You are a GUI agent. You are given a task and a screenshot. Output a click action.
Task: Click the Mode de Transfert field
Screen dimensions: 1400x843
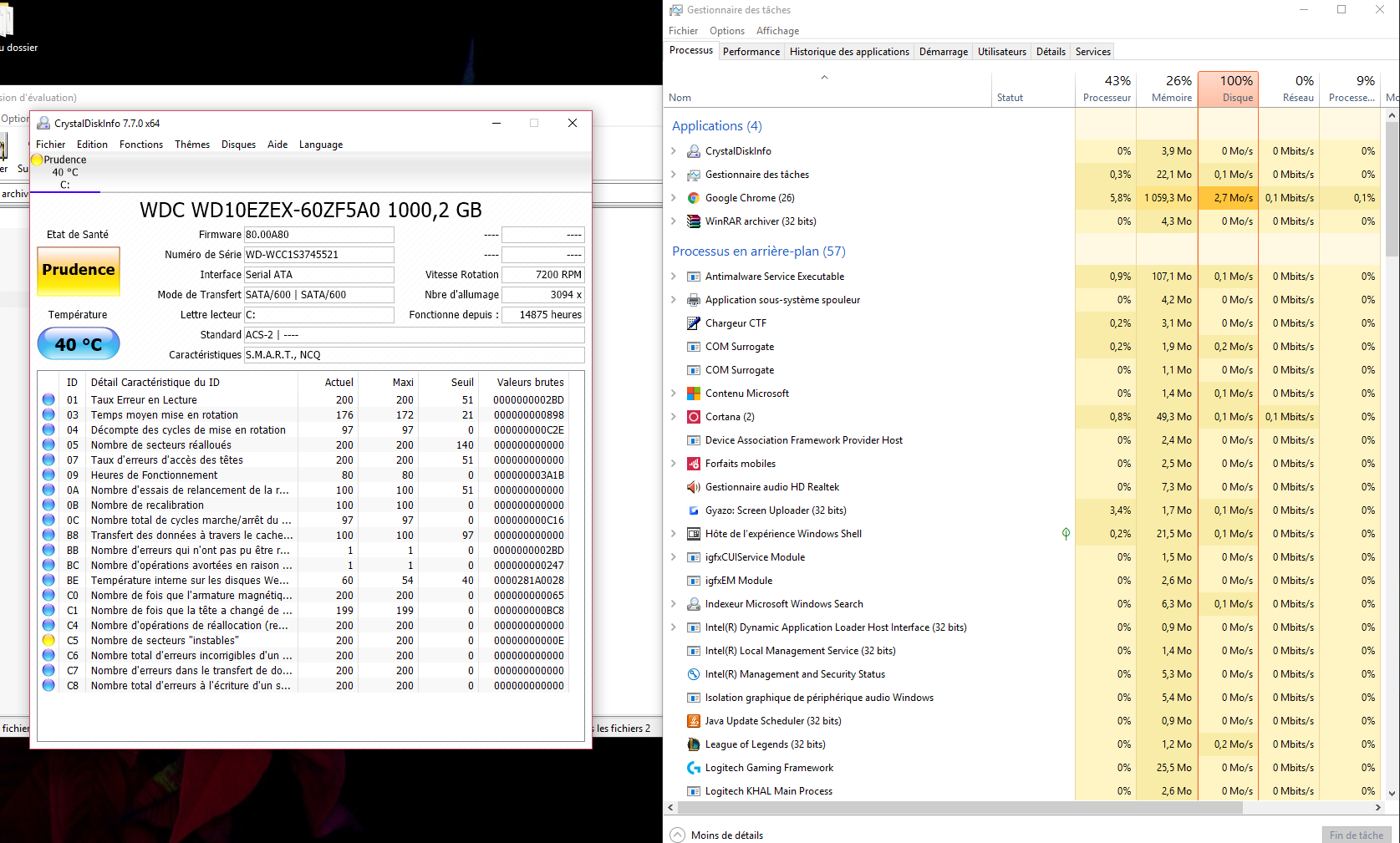coord(318,295)
